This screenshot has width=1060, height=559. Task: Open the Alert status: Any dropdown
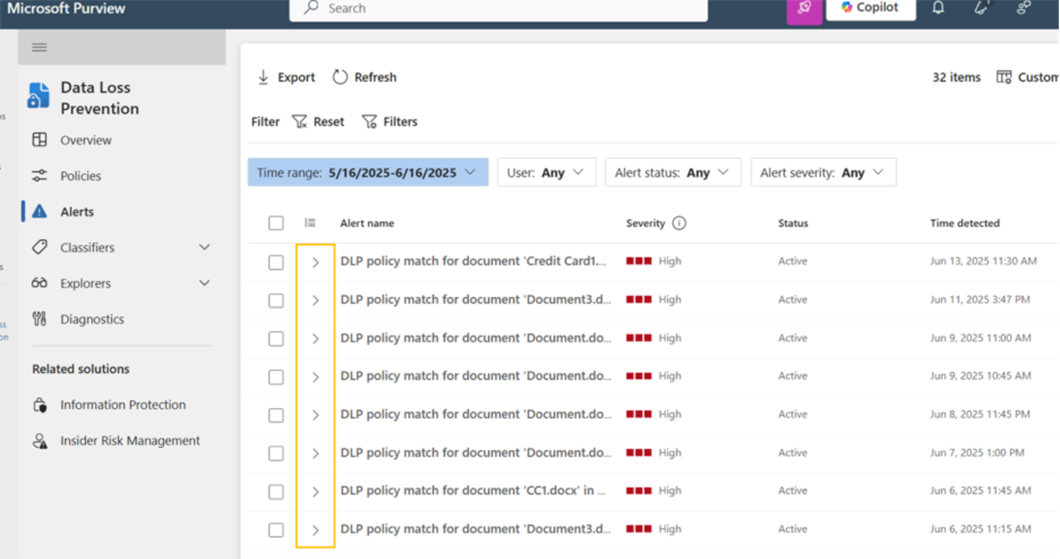(x=673, y=172)
